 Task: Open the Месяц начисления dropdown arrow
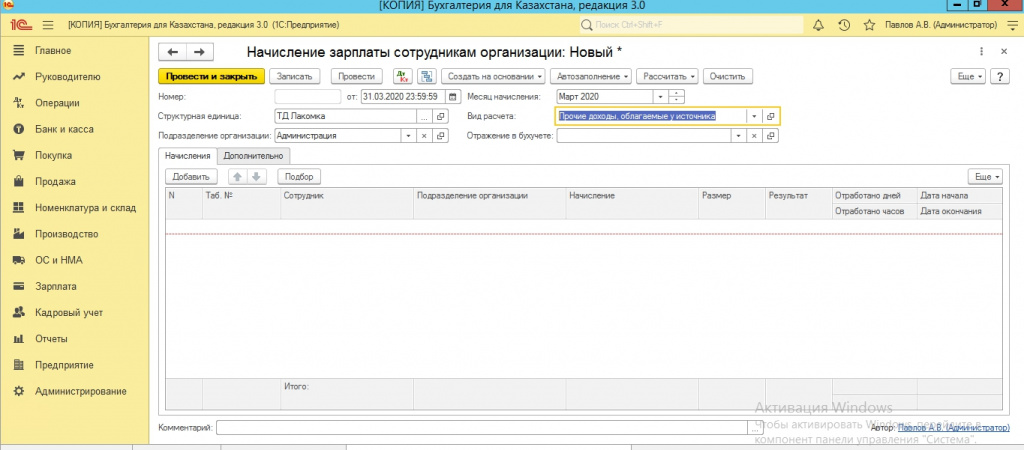pos(661,97)
